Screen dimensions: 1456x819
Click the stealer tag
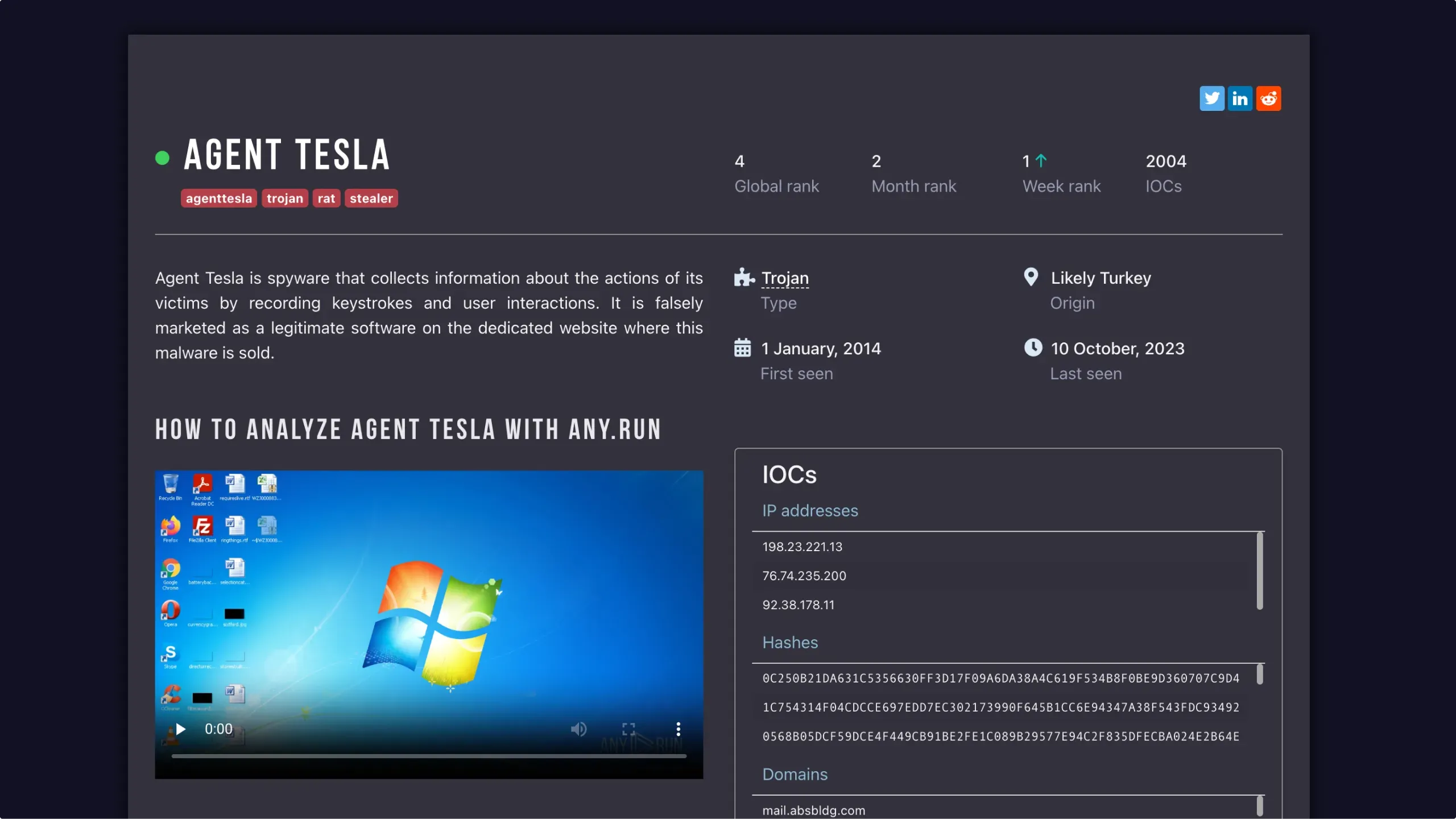(x=371, y=198)
